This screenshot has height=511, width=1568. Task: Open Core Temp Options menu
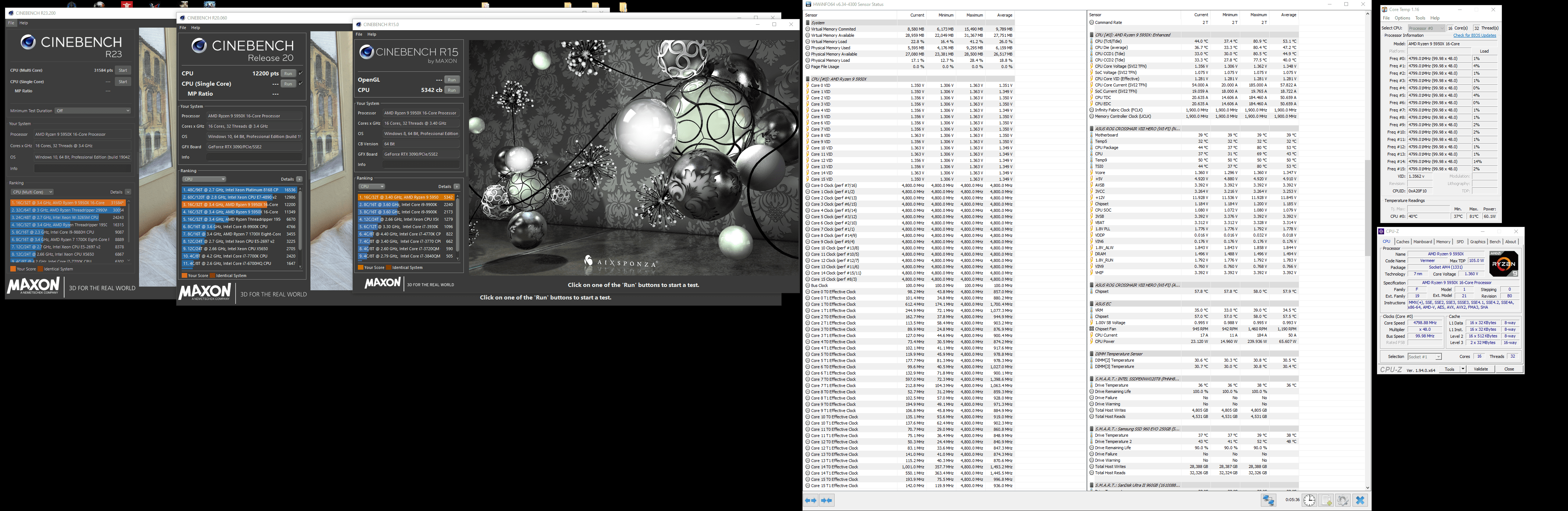(x=1402, y=18)
